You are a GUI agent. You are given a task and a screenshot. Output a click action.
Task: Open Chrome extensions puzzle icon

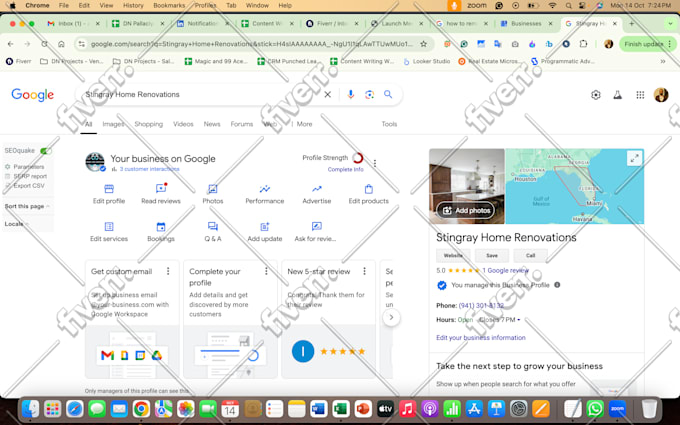tap(583, 44)
